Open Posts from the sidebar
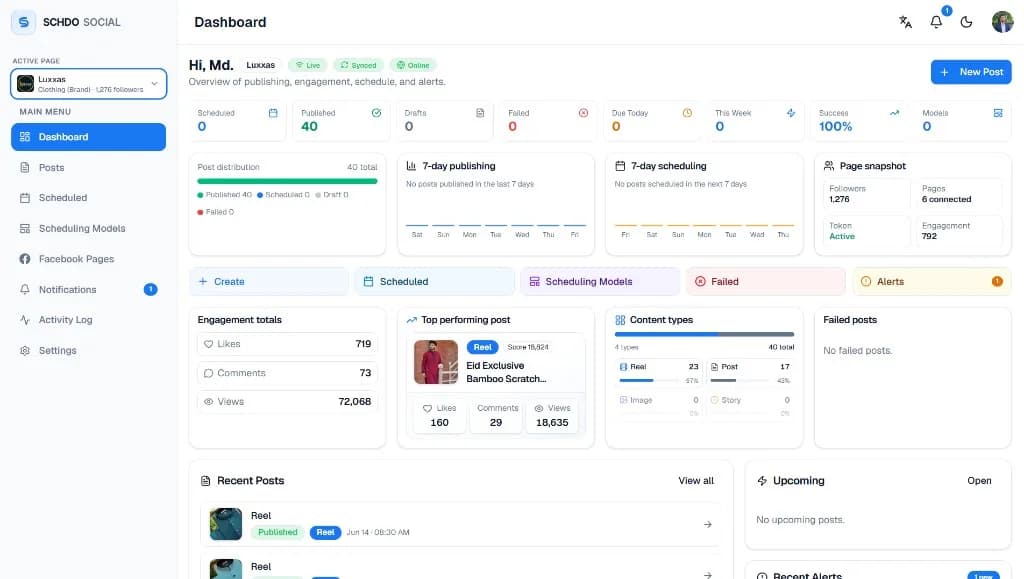This screenshot has height=579, width=1024. click(88, 168)
